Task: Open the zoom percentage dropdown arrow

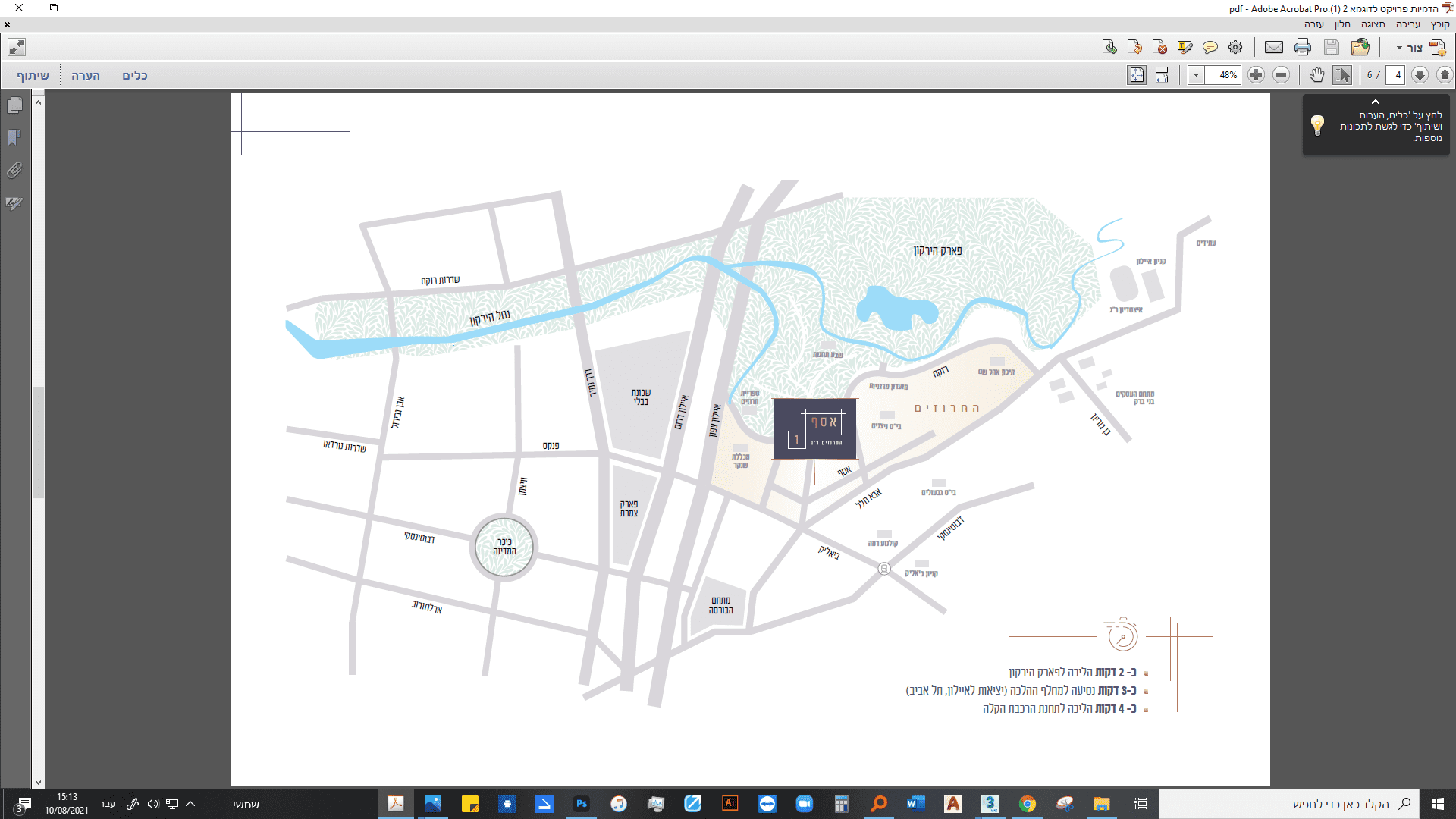Action: point(1196,75)
